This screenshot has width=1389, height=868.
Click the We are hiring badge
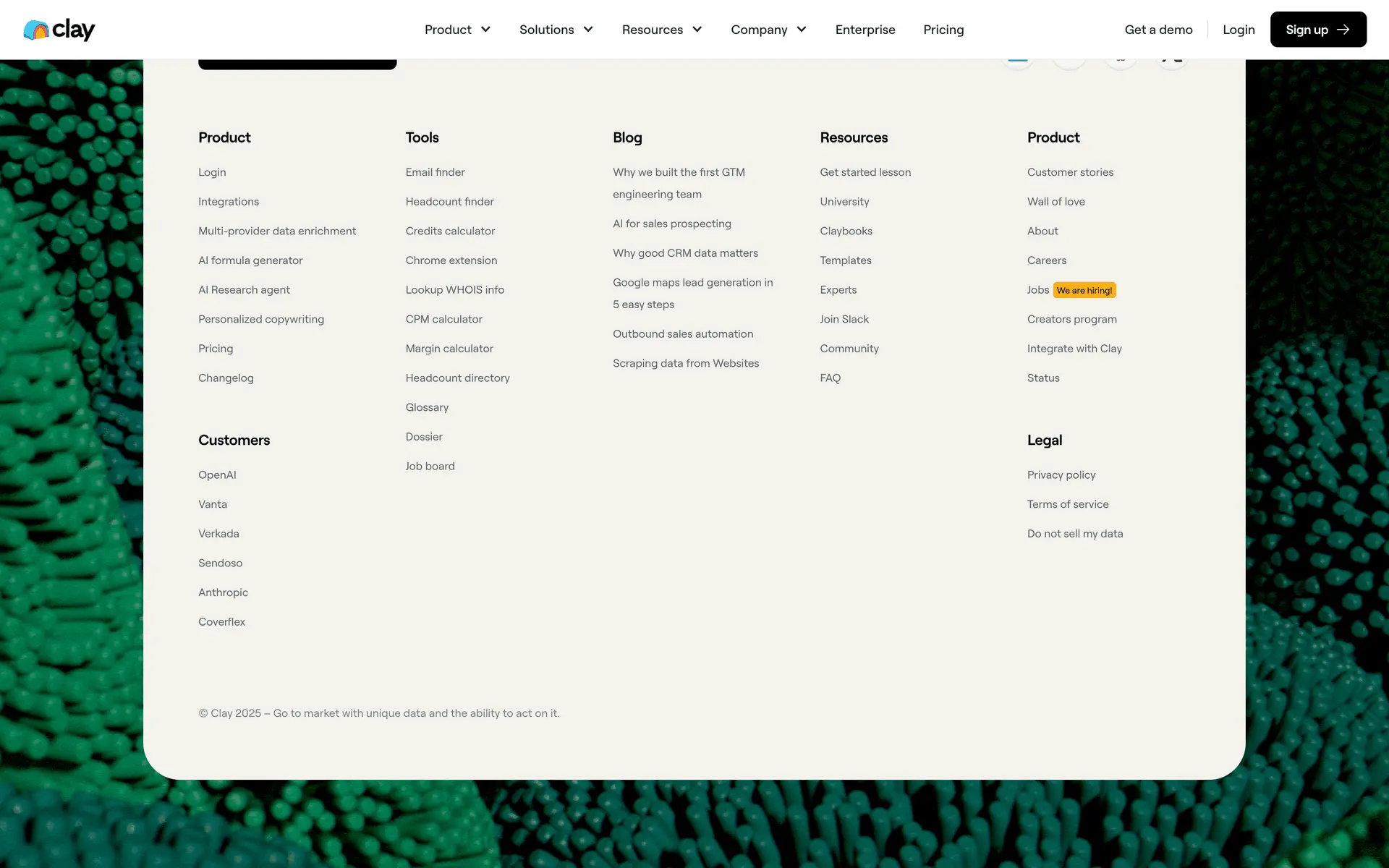pyautogui.click(x=1084, y=290)
